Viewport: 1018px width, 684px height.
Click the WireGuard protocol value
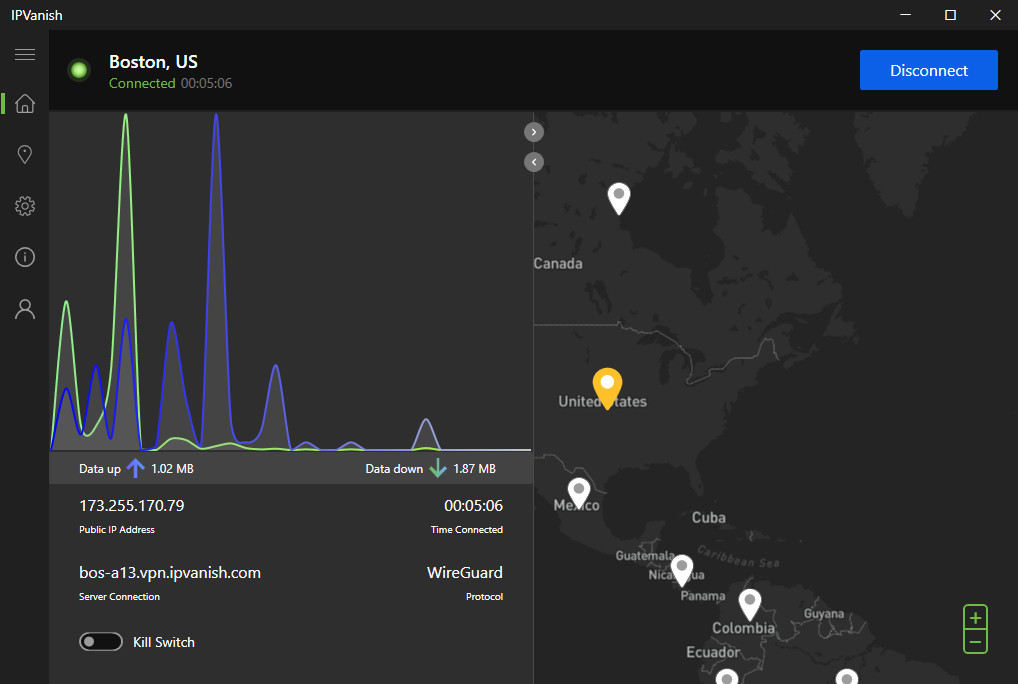tap(465, 572)
